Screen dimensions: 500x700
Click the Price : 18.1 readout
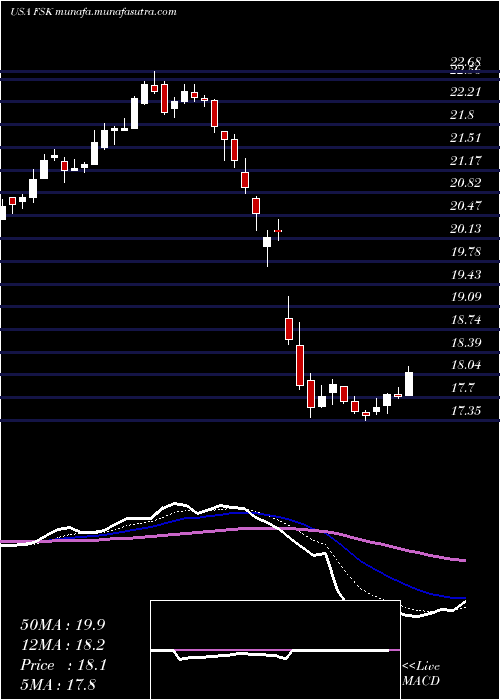63,665
